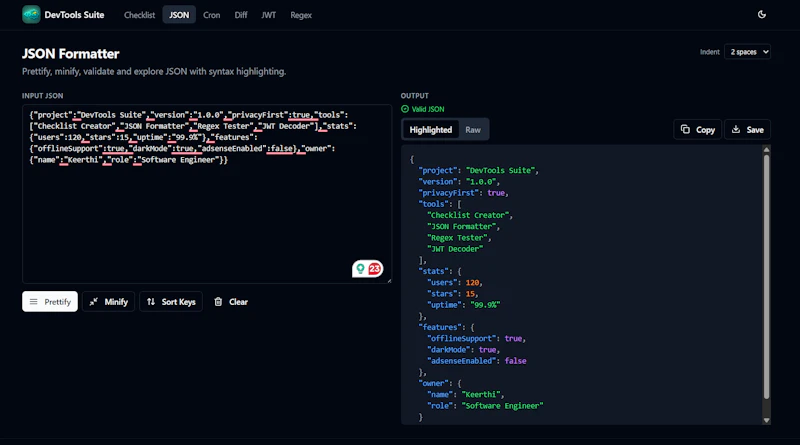The height and width of the screenshot is (445, 800).
Task: Click the output panel scrollbar thumb
Action: tap(766, 277)
